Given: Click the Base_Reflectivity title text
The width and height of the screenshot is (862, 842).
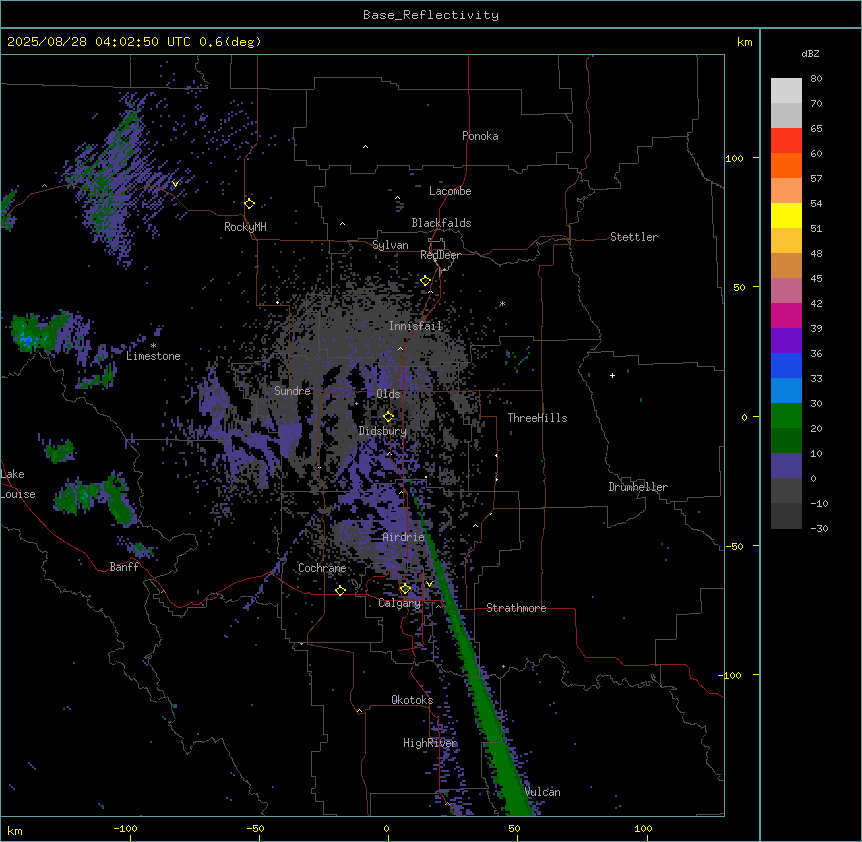Looking at the screenshot, I should tap(431, 15).
